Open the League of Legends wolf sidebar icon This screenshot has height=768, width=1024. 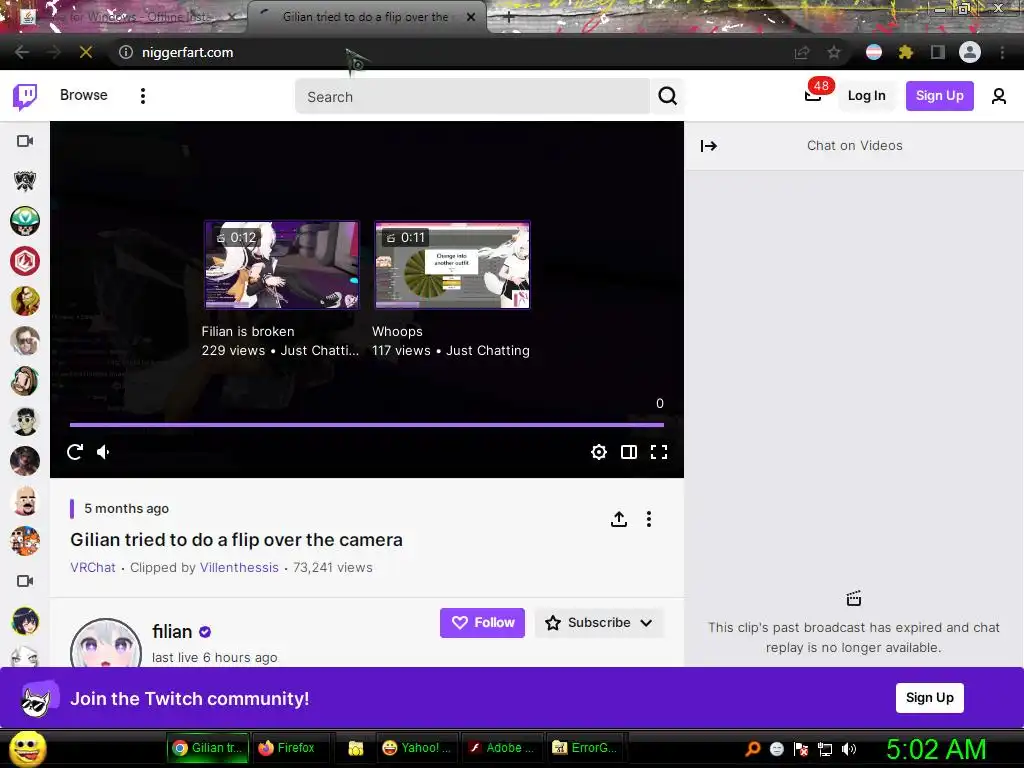(x=25, y=181)
